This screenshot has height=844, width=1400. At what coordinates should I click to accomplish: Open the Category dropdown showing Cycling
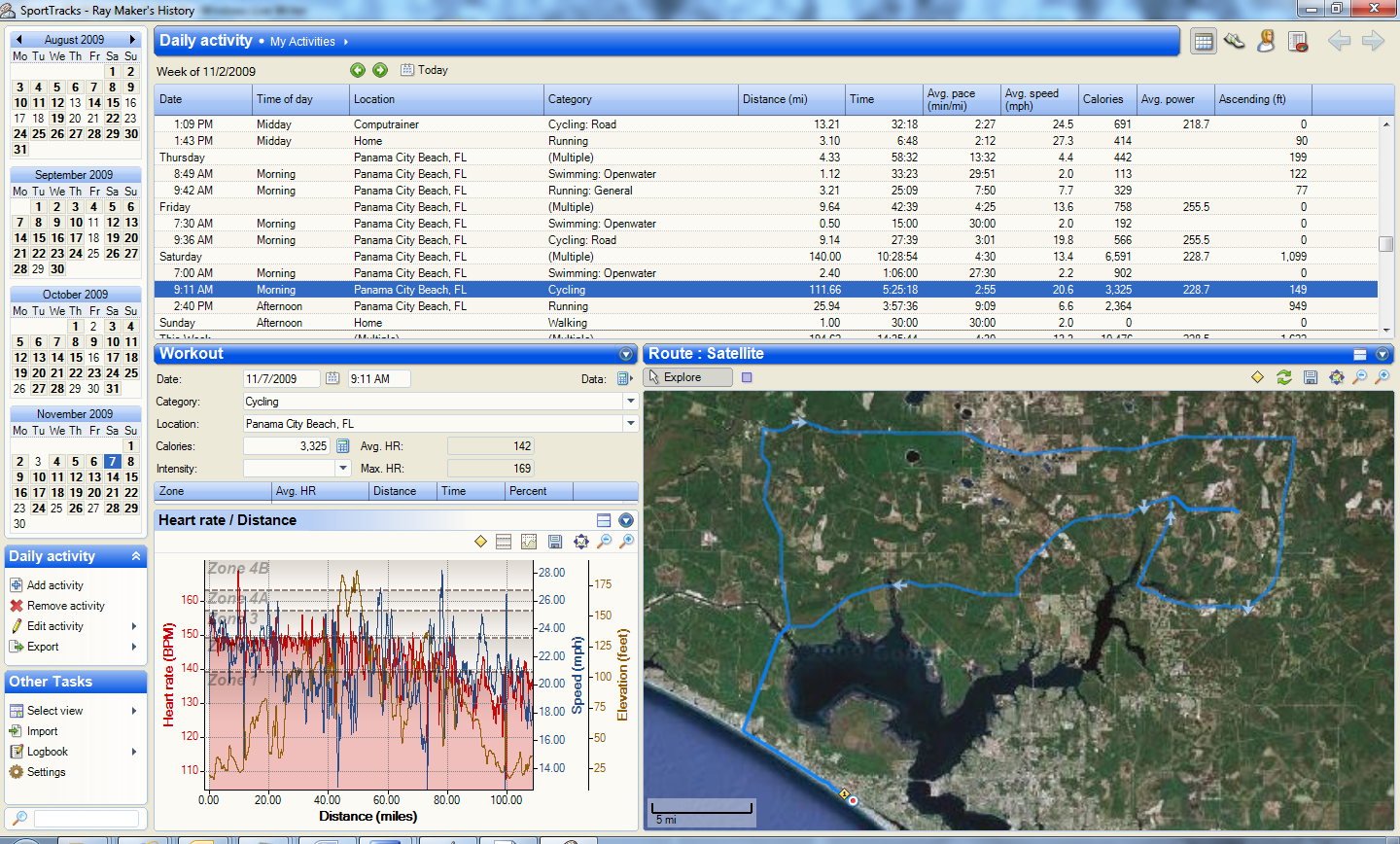coord(630,402)
